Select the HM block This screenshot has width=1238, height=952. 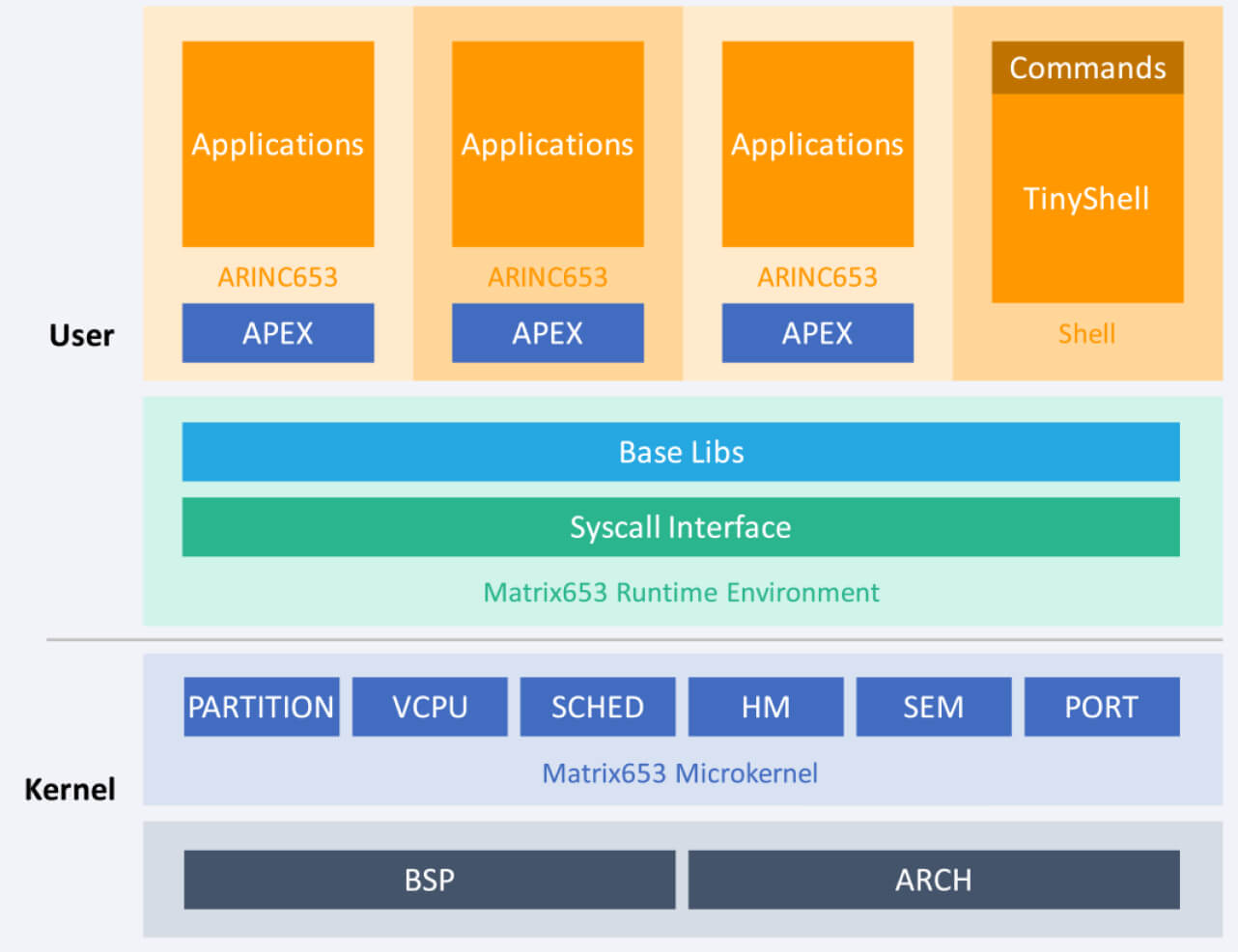766,707
